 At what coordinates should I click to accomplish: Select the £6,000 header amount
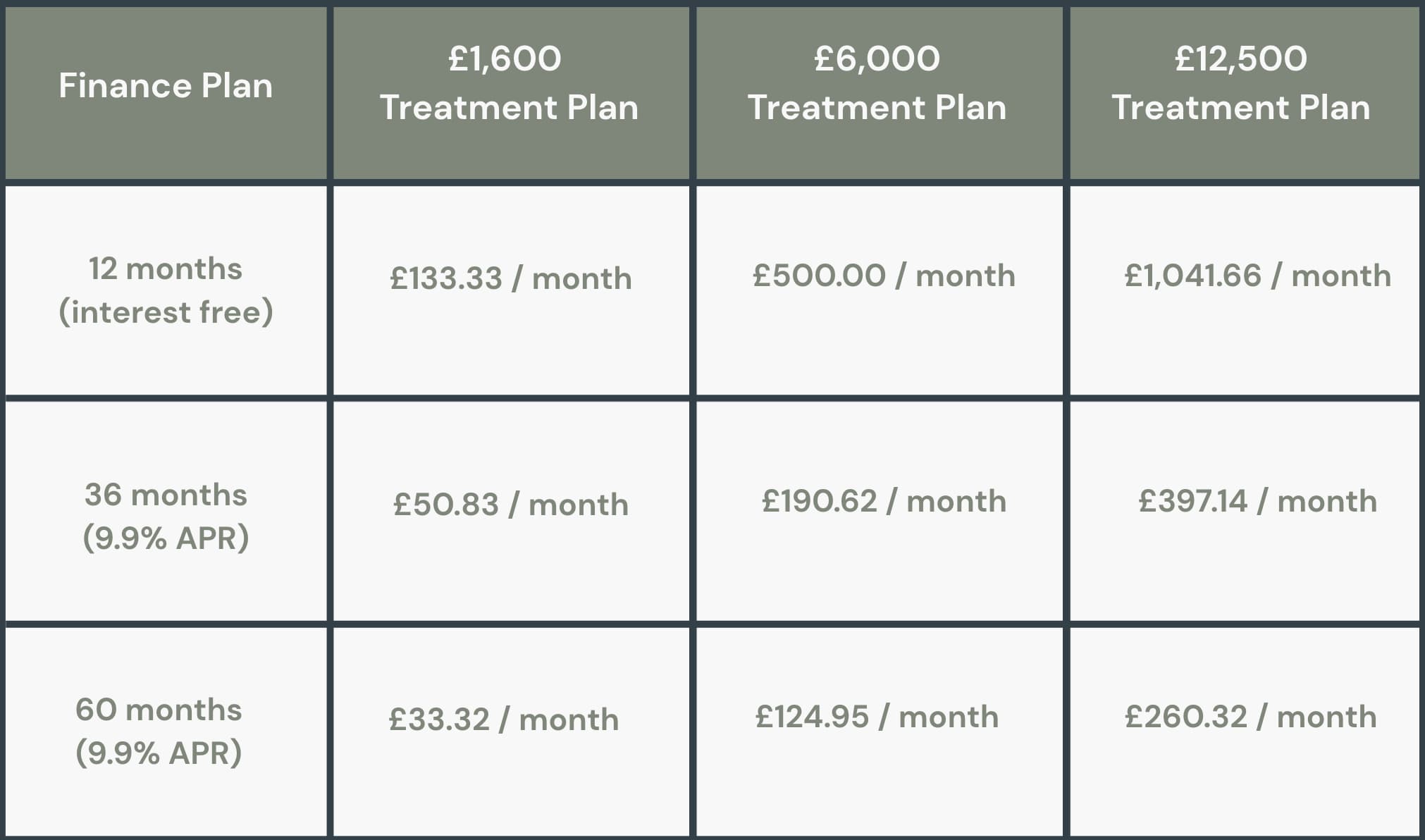tap(877, 58)
